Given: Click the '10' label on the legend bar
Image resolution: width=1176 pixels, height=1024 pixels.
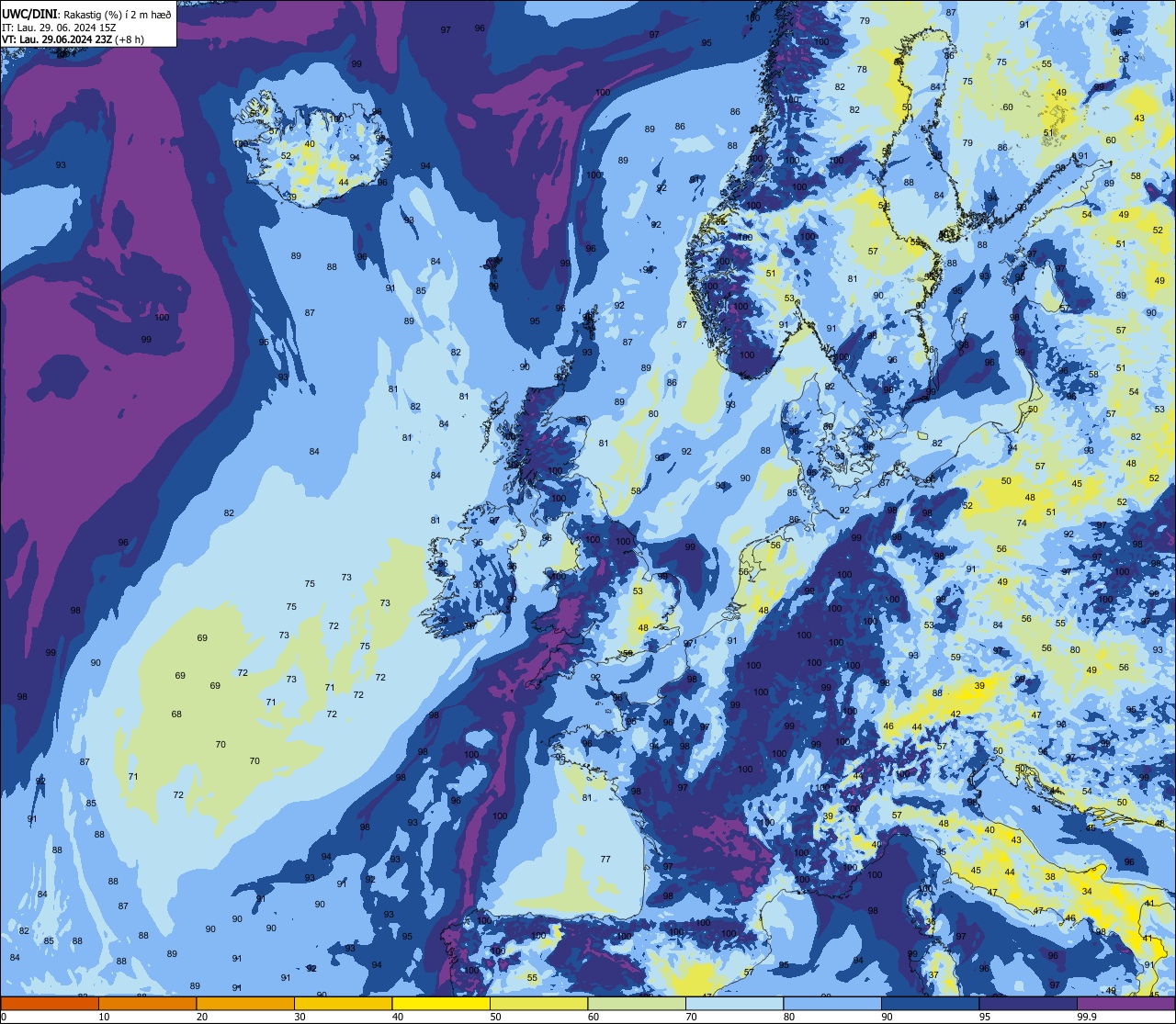Looking at the screenshot, I should click(104, 1017).
